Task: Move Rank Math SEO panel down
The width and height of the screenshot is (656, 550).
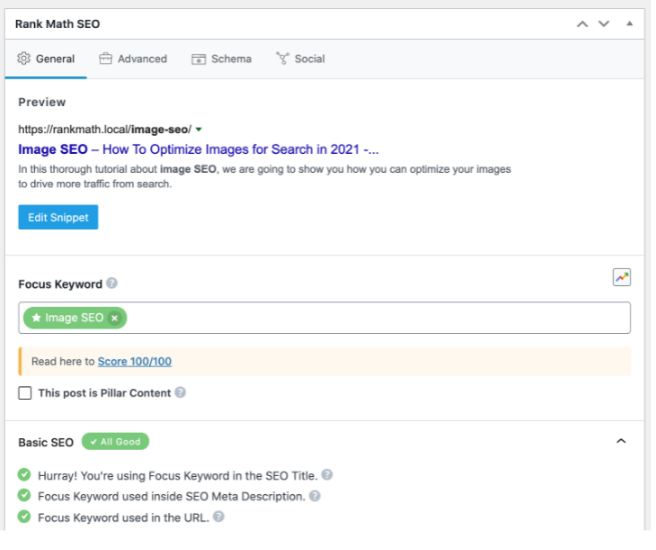Action: click(604, 24)
